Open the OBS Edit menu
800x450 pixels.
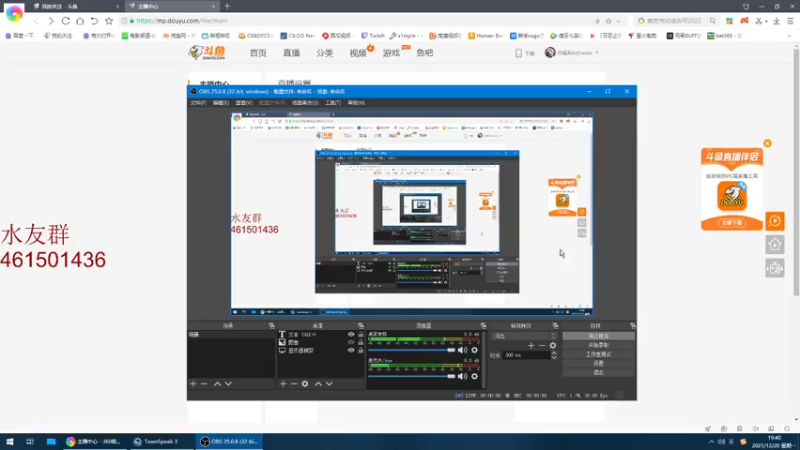tap(220, 103)
